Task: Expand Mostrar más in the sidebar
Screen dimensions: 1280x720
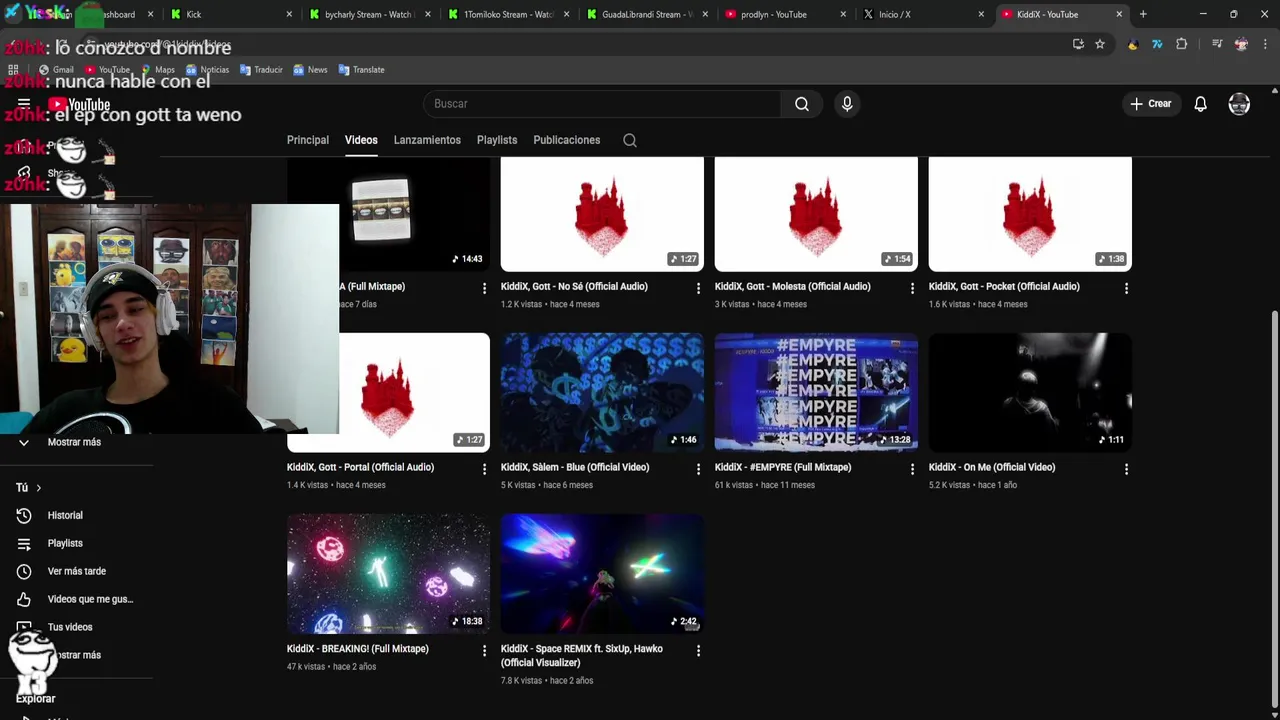Action: [x=76, y=442]
